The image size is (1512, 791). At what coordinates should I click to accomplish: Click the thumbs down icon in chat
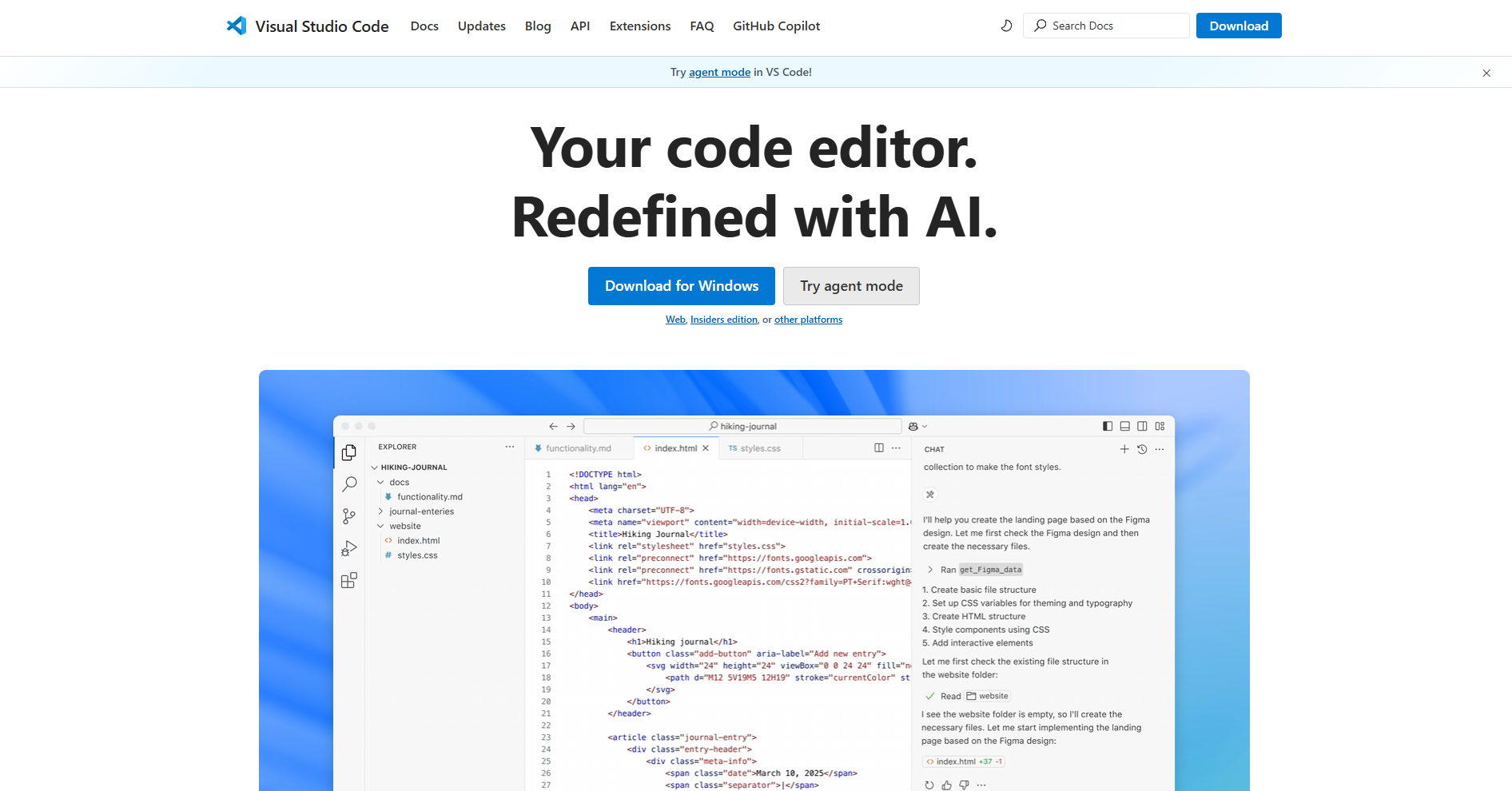pyautogui.click(x=965, y=785)
